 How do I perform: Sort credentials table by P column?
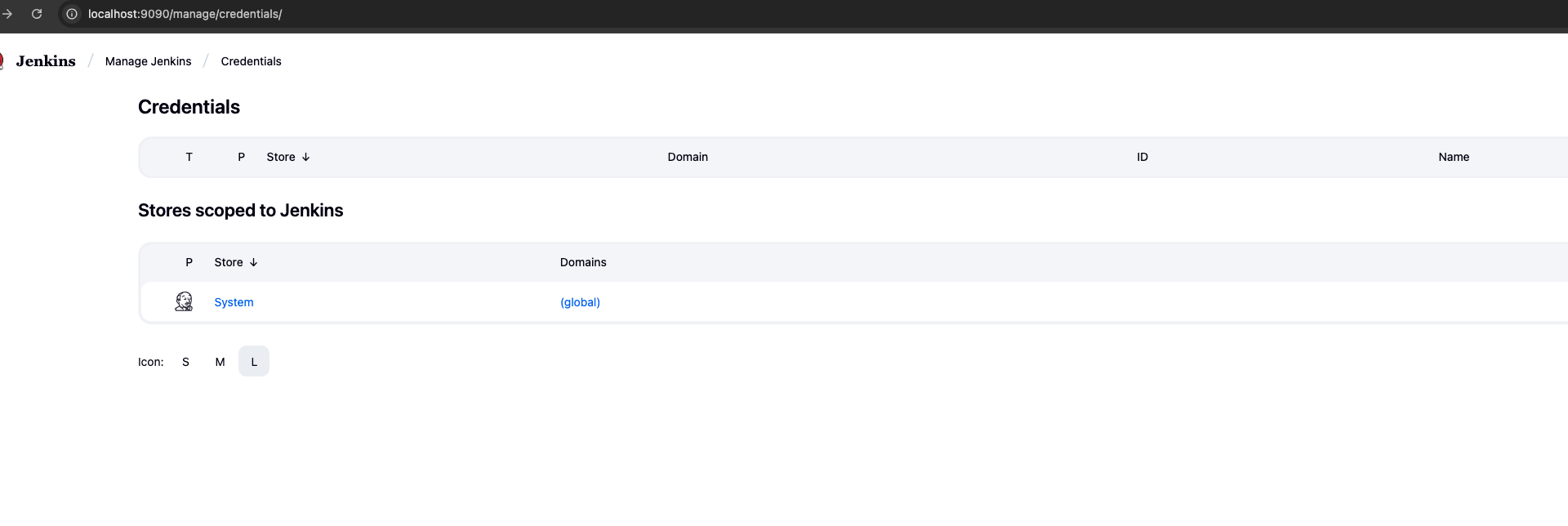(x=241, y=157)
